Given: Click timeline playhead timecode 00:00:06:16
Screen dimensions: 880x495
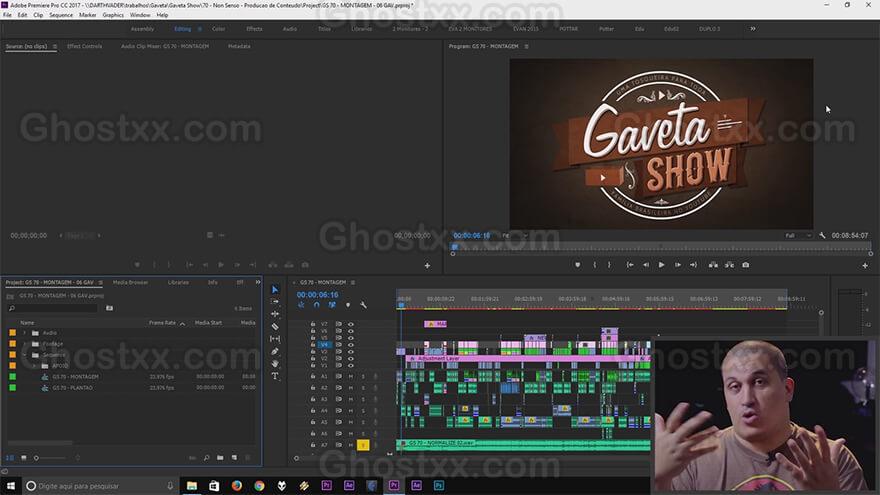Looking at the screenshot, I should (x=318, y=295).
